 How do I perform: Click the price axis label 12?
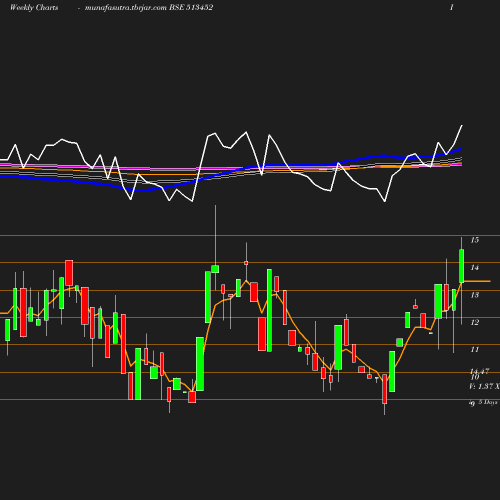pos(475,322)
